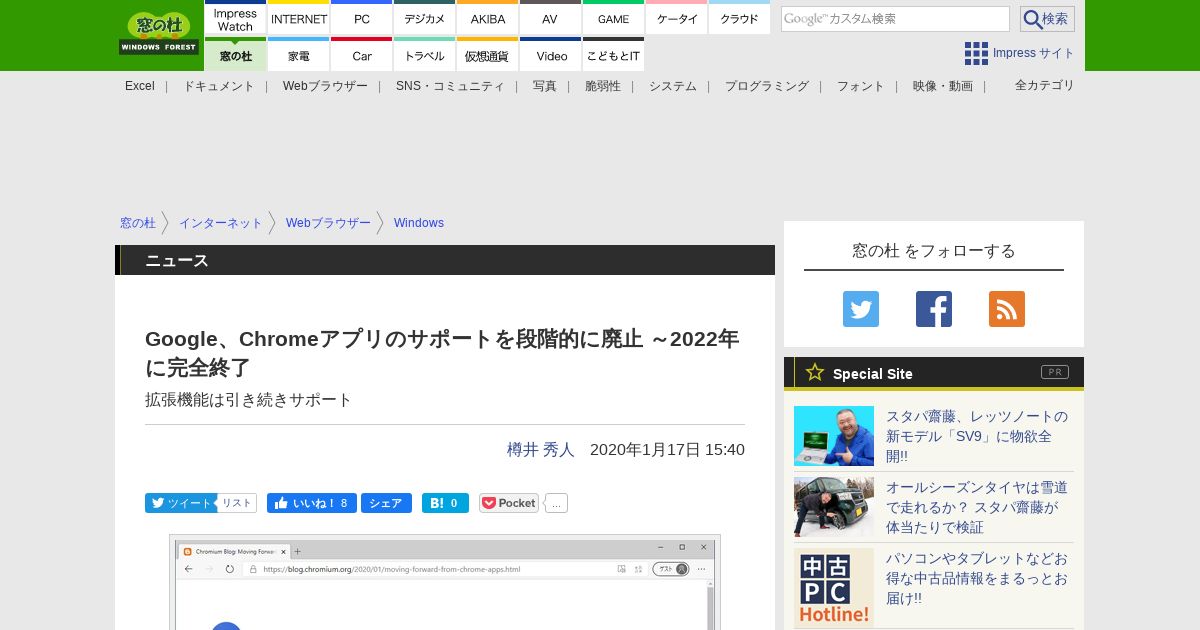Open the 家電 tab
The height and width of the screenshot is (630, 1200).
[x=299, y=55]
